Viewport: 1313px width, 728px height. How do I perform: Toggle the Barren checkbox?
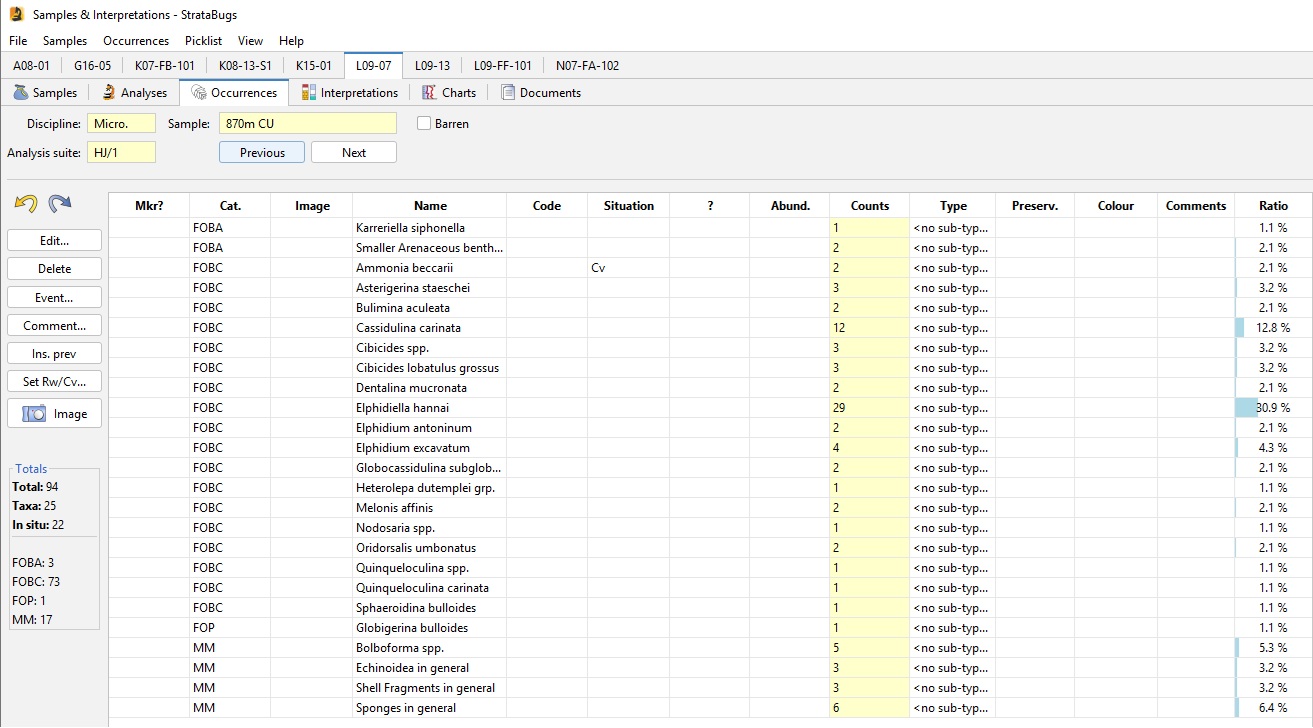tap(424, 124)
